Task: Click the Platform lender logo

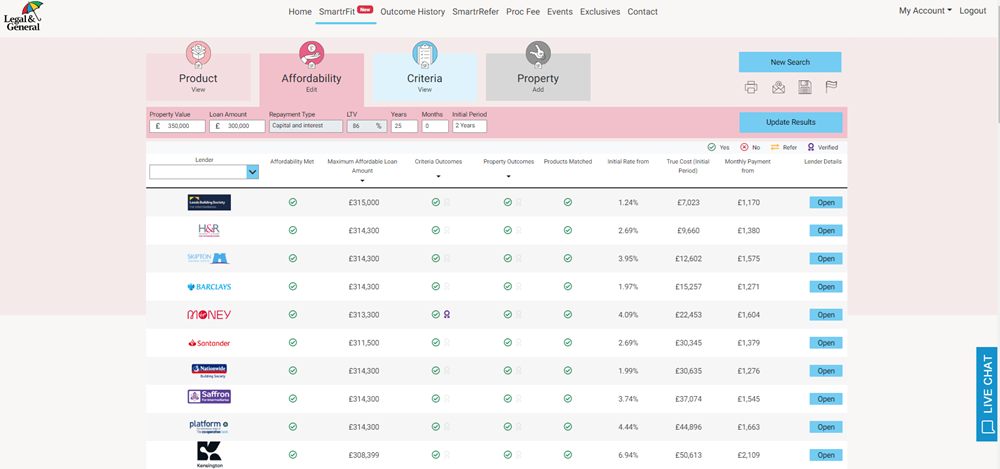Action: coord(209,426)
